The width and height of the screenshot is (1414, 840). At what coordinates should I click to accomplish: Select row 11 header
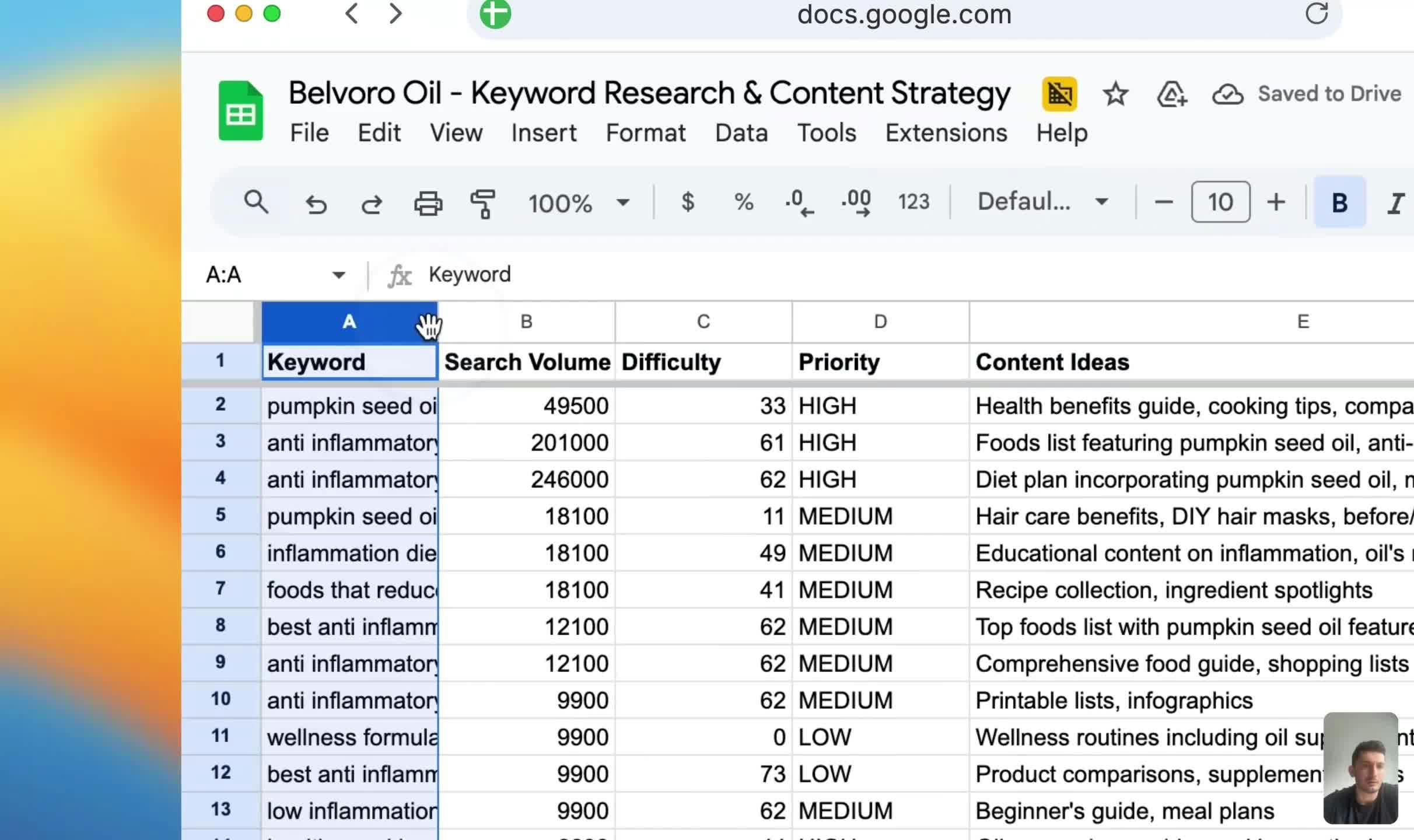click(220, 736)
